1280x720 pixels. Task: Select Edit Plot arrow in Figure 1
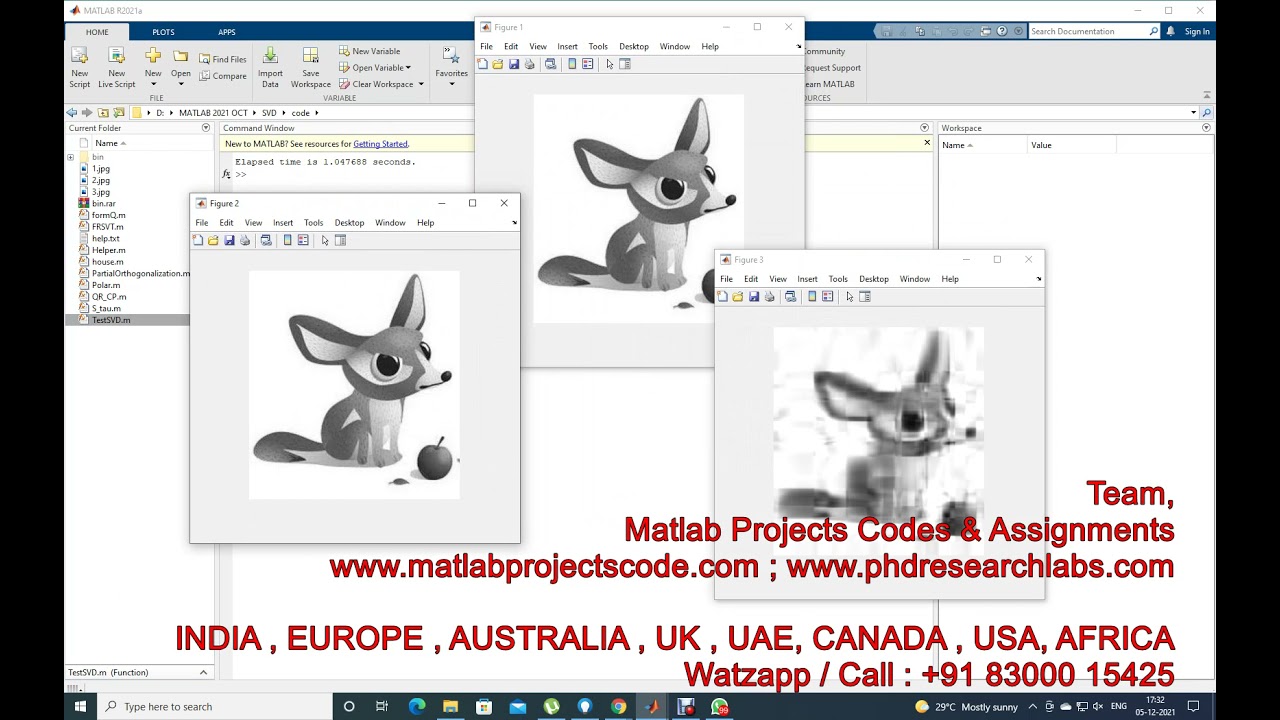(610, 64)
